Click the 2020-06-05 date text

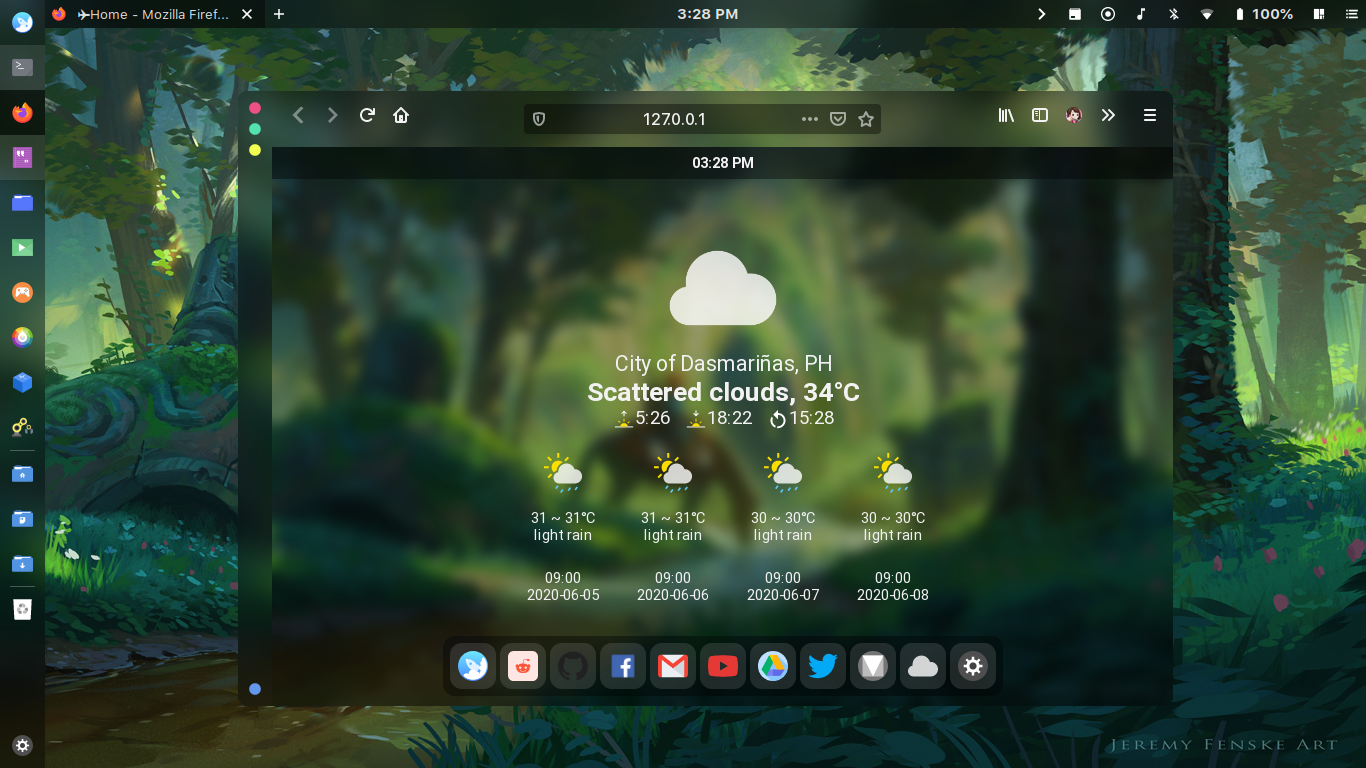(563, 595)
